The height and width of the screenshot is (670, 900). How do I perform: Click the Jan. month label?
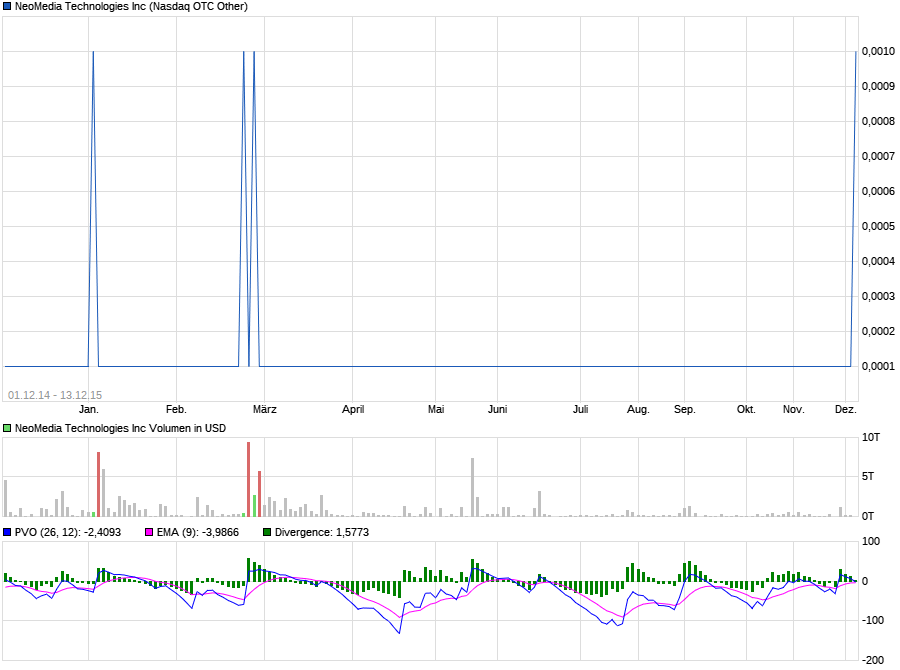click(x=88, y=409)
